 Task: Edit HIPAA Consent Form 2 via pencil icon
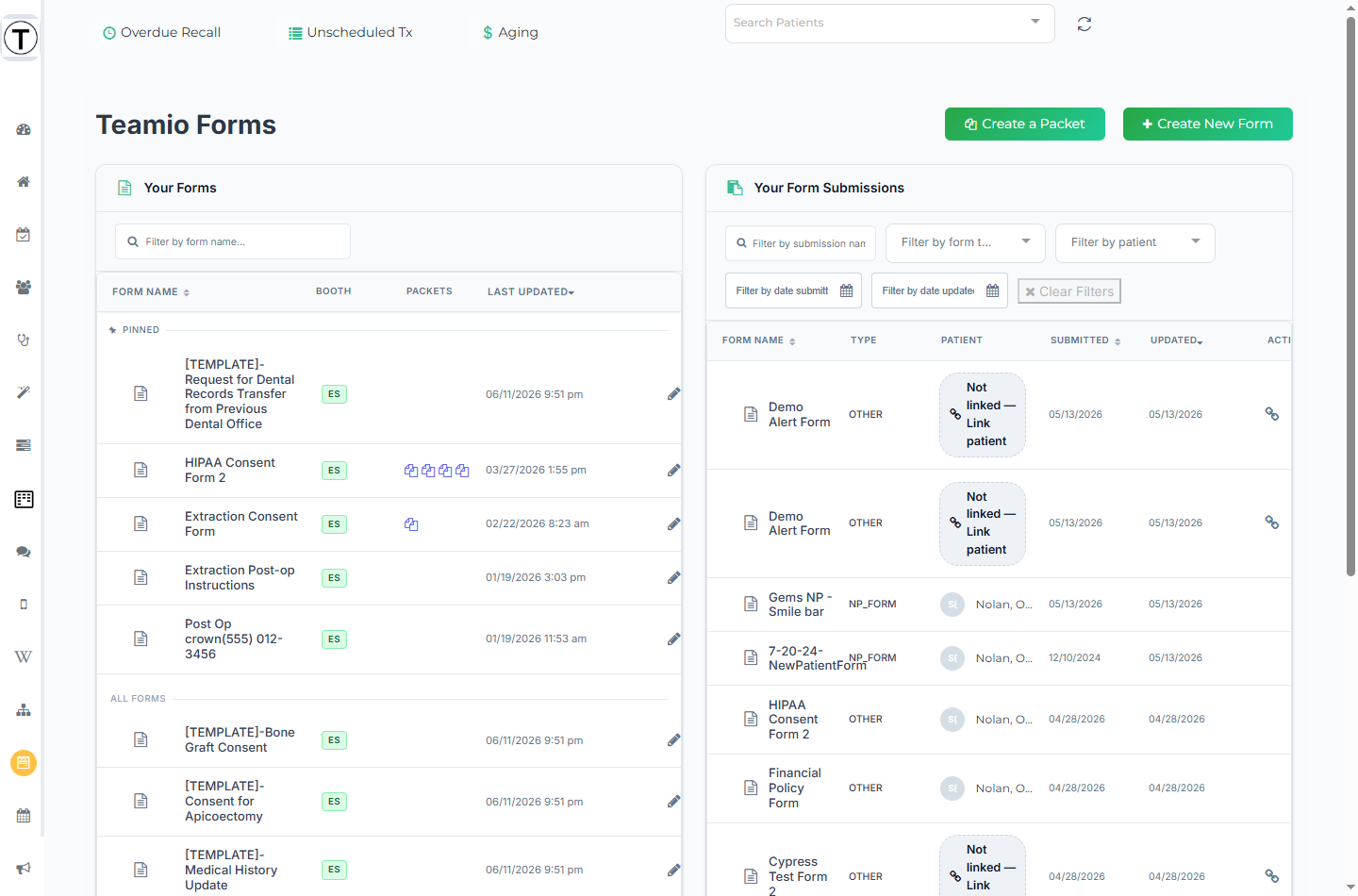tap(673, 470)
